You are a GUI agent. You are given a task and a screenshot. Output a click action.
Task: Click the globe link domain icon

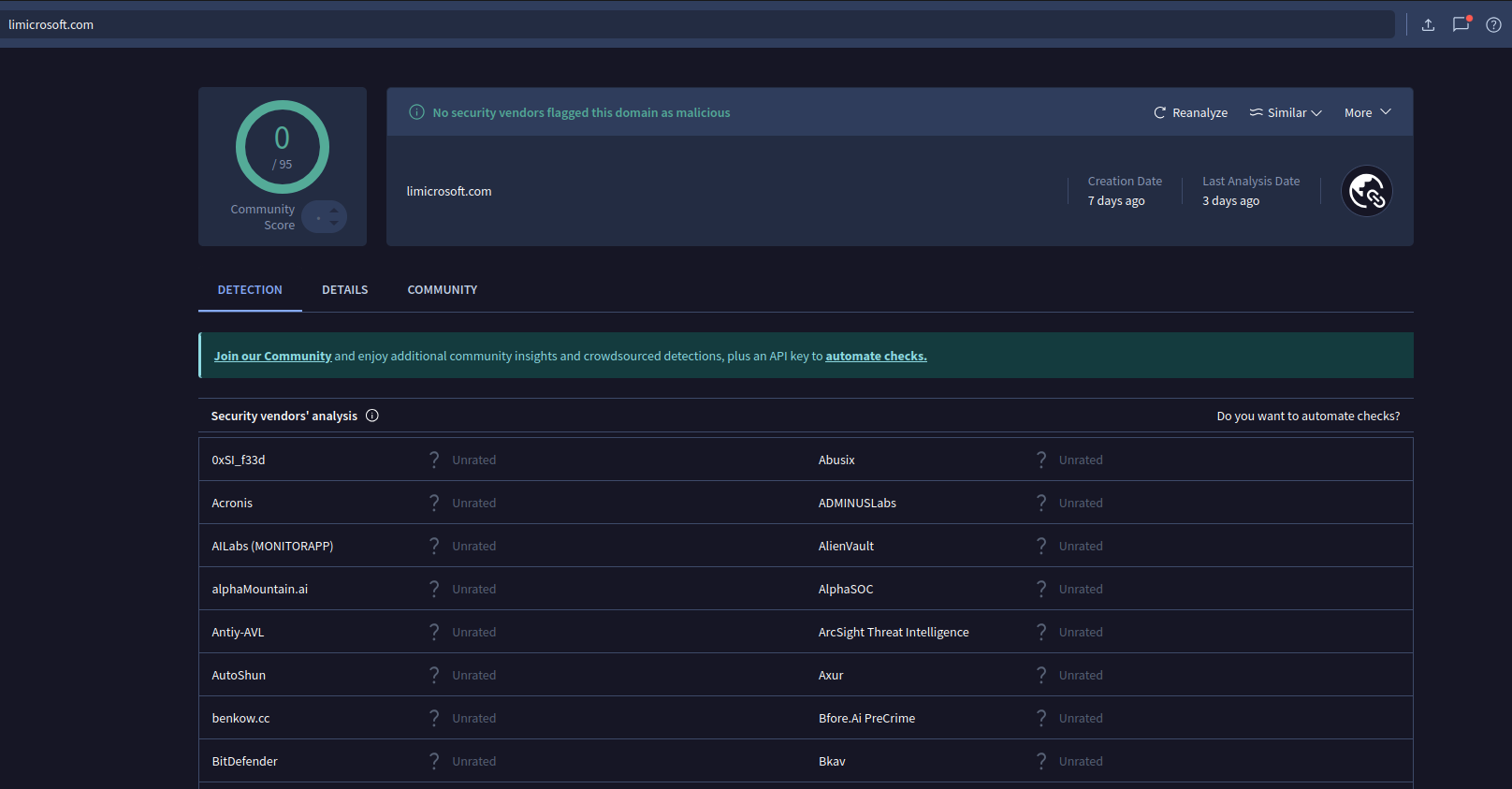[1366, 191]
